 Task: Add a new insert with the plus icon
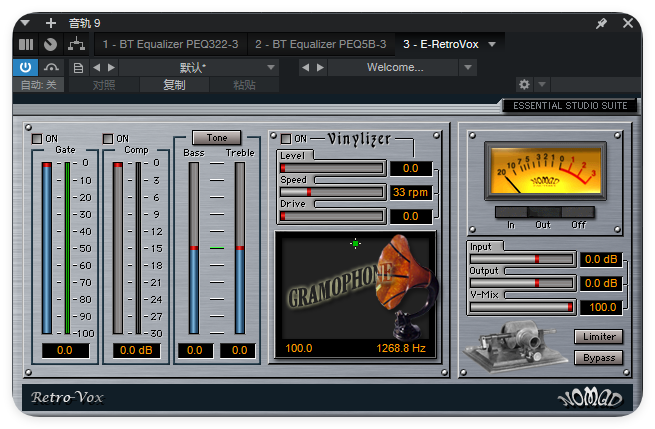[x=51, y=23]
